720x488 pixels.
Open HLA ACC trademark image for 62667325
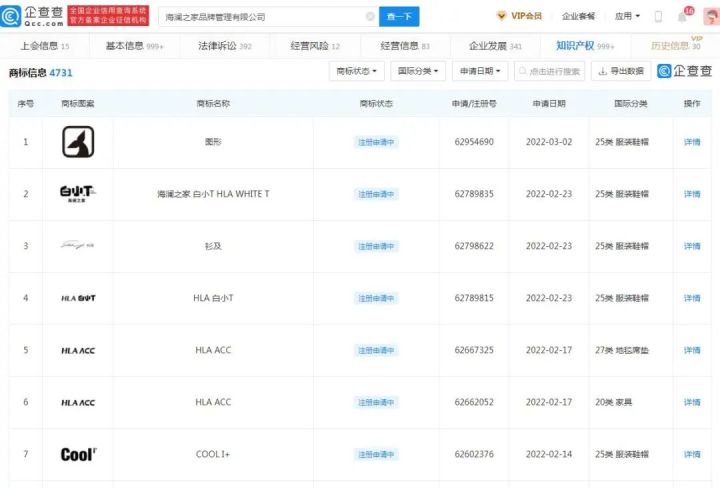click(x=78, y=350)
